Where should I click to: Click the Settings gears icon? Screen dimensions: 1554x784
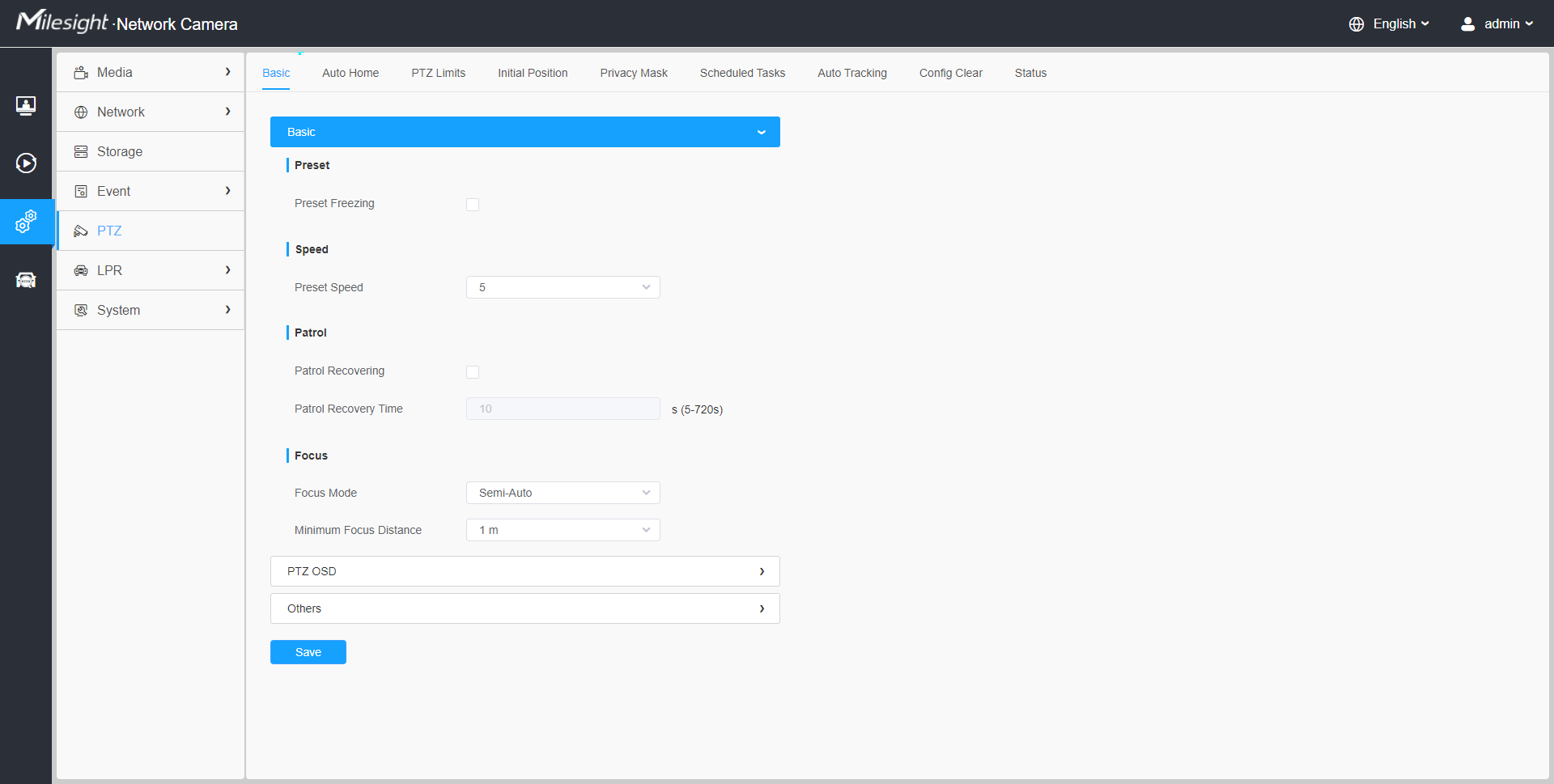point(26,221)
